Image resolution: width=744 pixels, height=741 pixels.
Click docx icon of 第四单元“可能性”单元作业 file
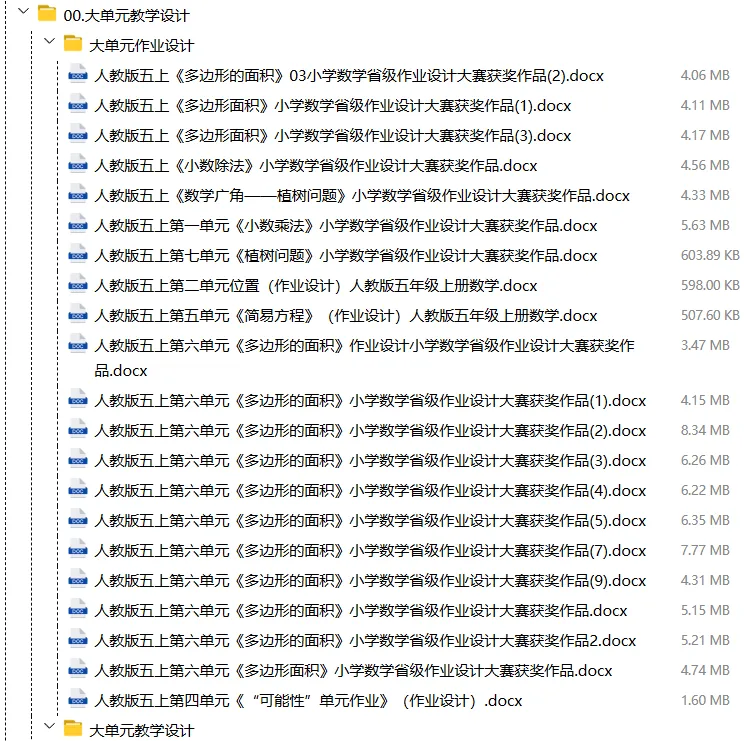tap(78, 699)
